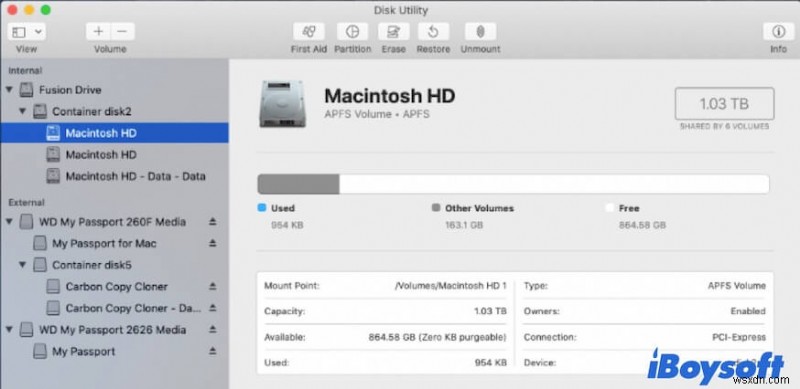
Task: Run First Aid from the toolbar
Action: 309,32
